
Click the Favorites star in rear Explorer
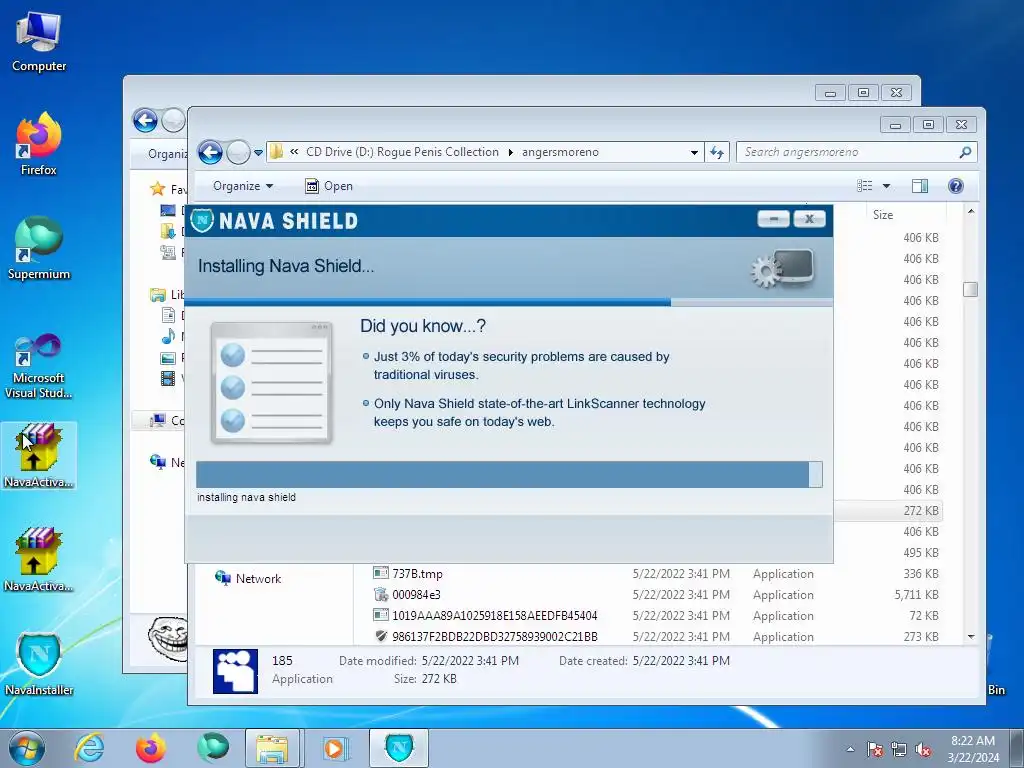tap(157, 189)
